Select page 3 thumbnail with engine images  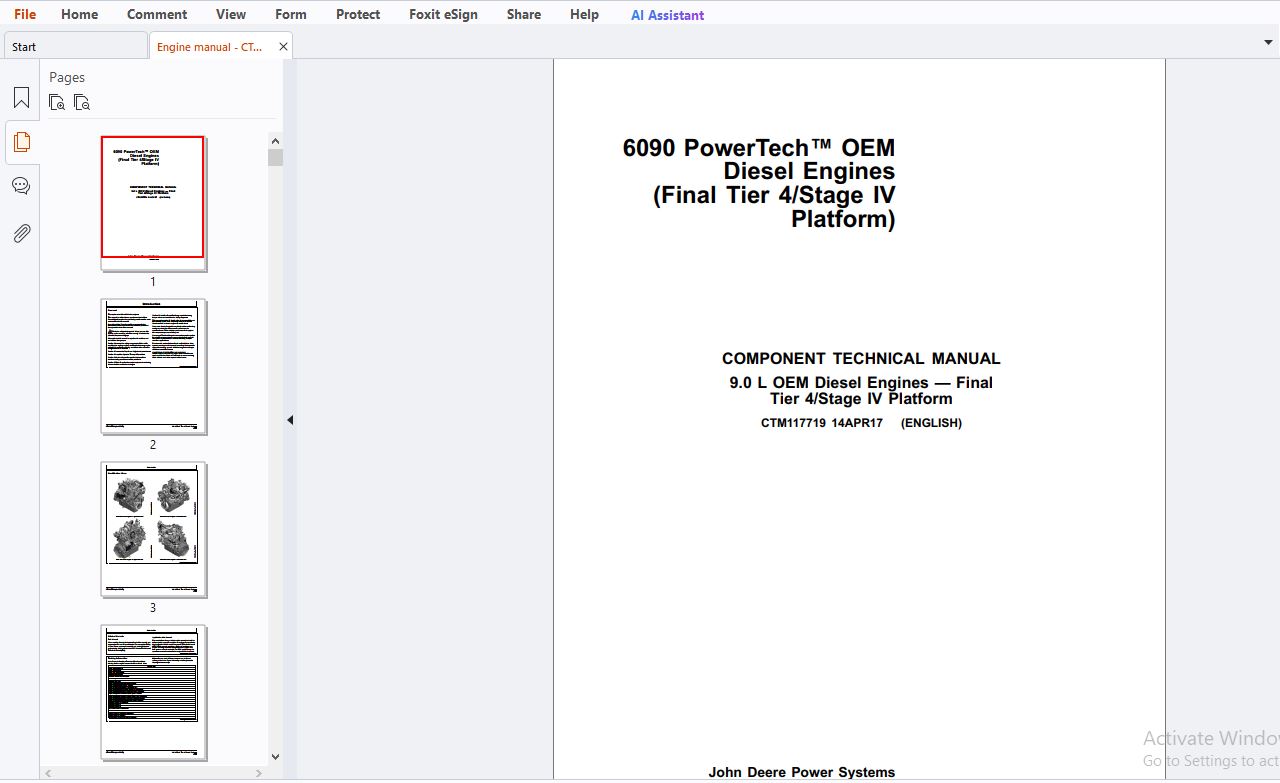pos(153,529)
